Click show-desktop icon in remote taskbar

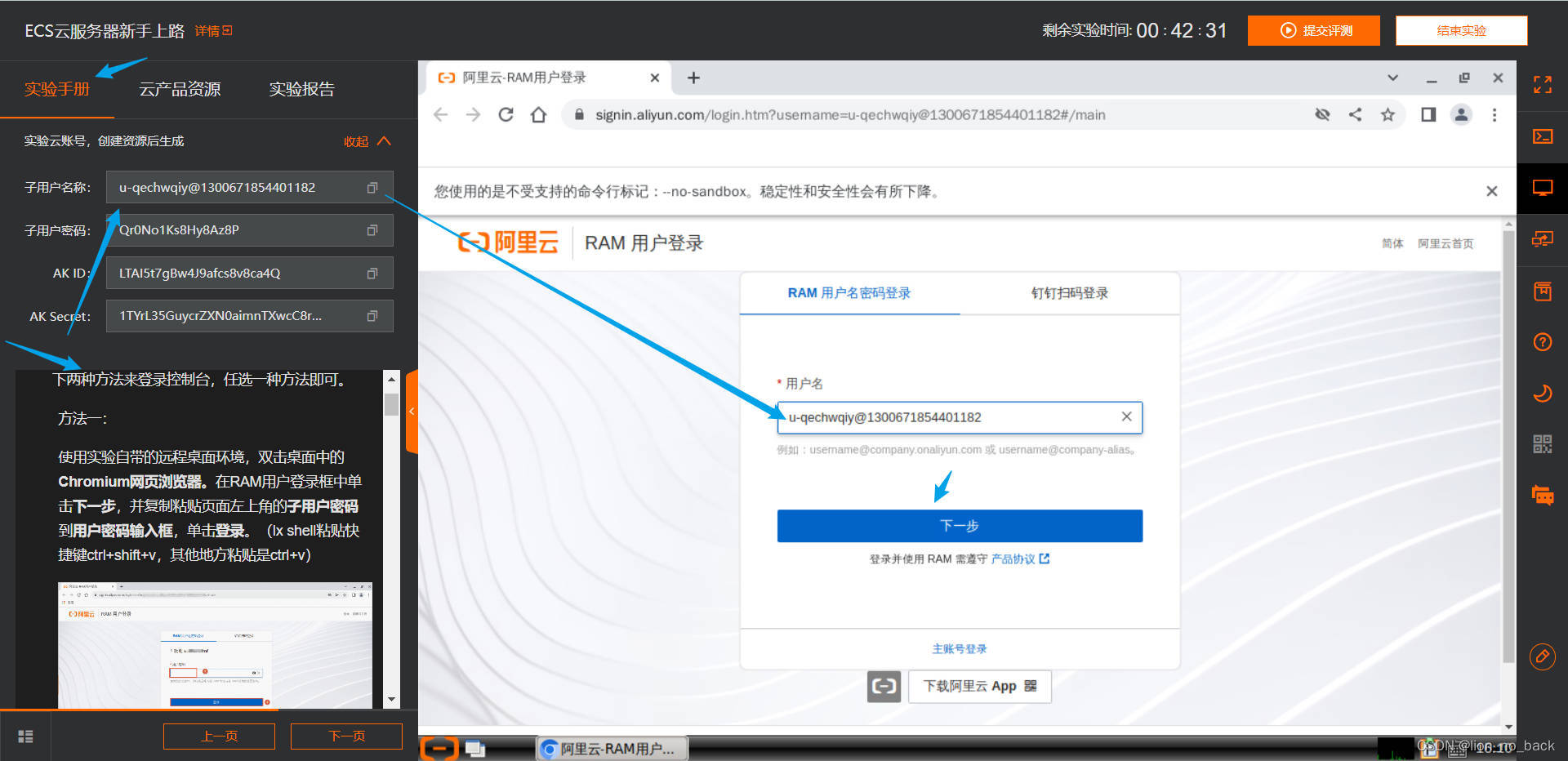click(x=475, y=748)
